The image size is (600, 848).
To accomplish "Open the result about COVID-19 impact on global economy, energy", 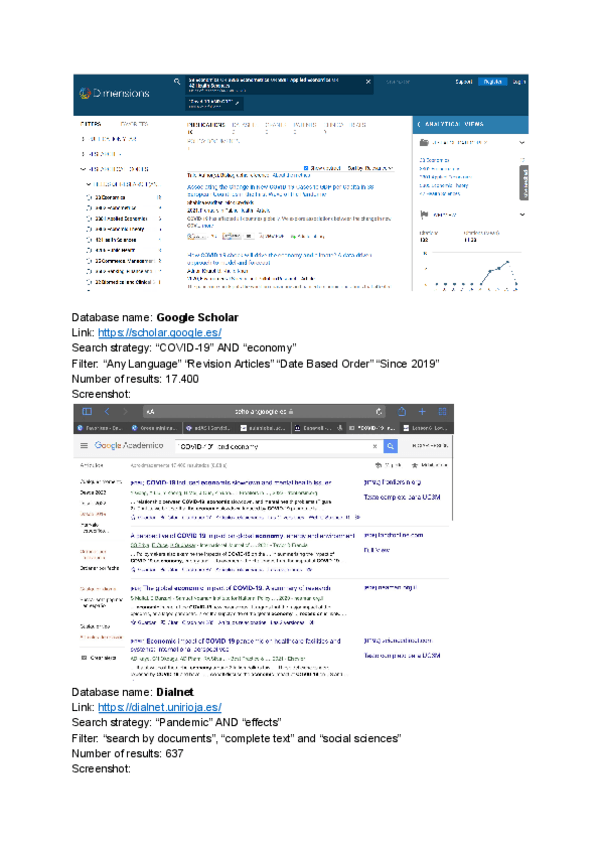I will coord(243,536).
